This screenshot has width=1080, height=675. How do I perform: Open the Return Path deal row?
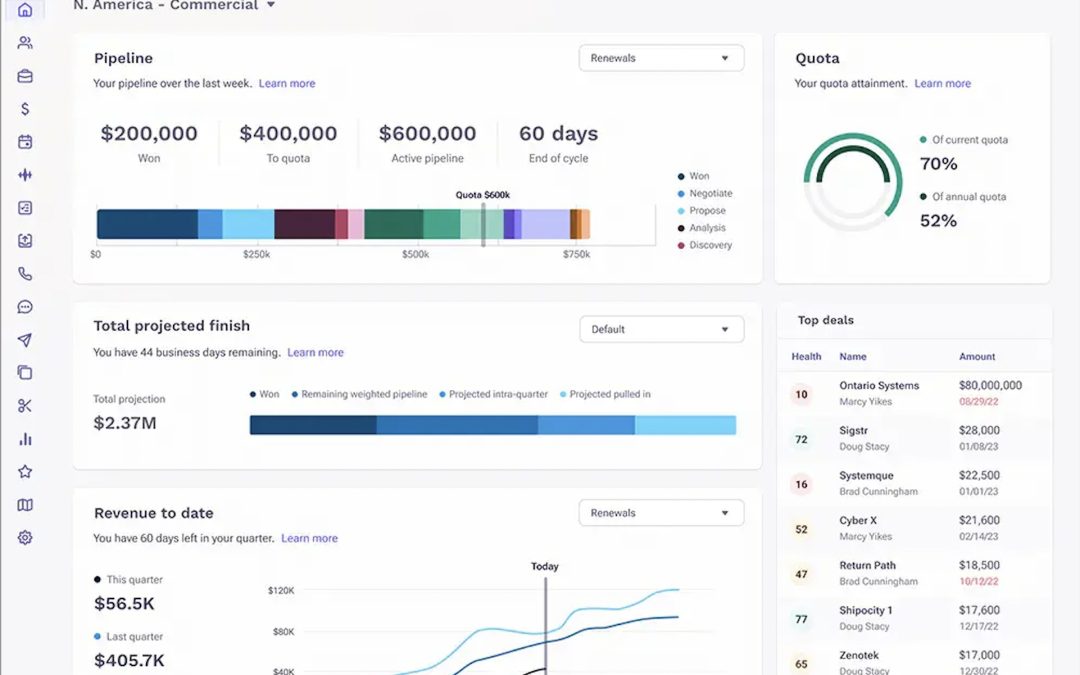tap(914, 574)
